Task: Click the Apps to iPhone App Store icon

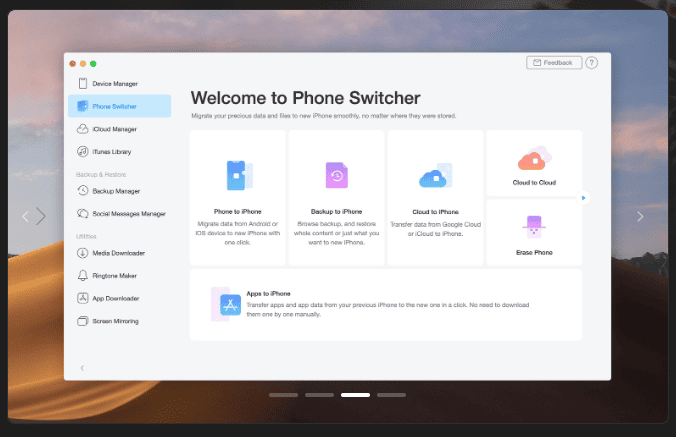Action: pyautogui.click(x=226, y=305)
